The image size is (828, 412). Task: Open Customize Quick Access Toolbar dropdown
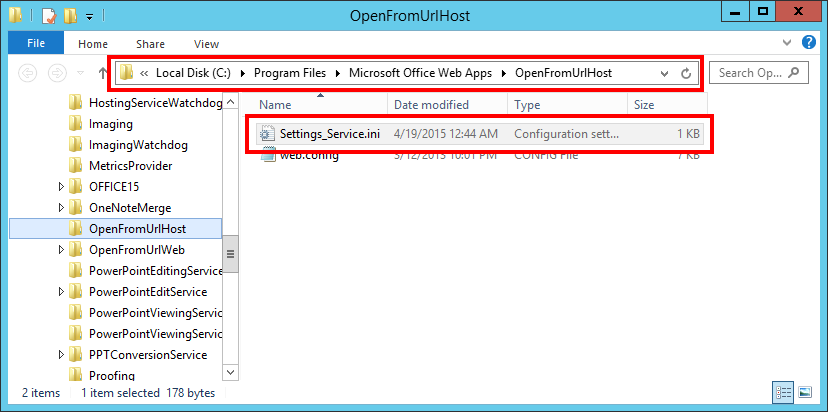pos(89,16)
